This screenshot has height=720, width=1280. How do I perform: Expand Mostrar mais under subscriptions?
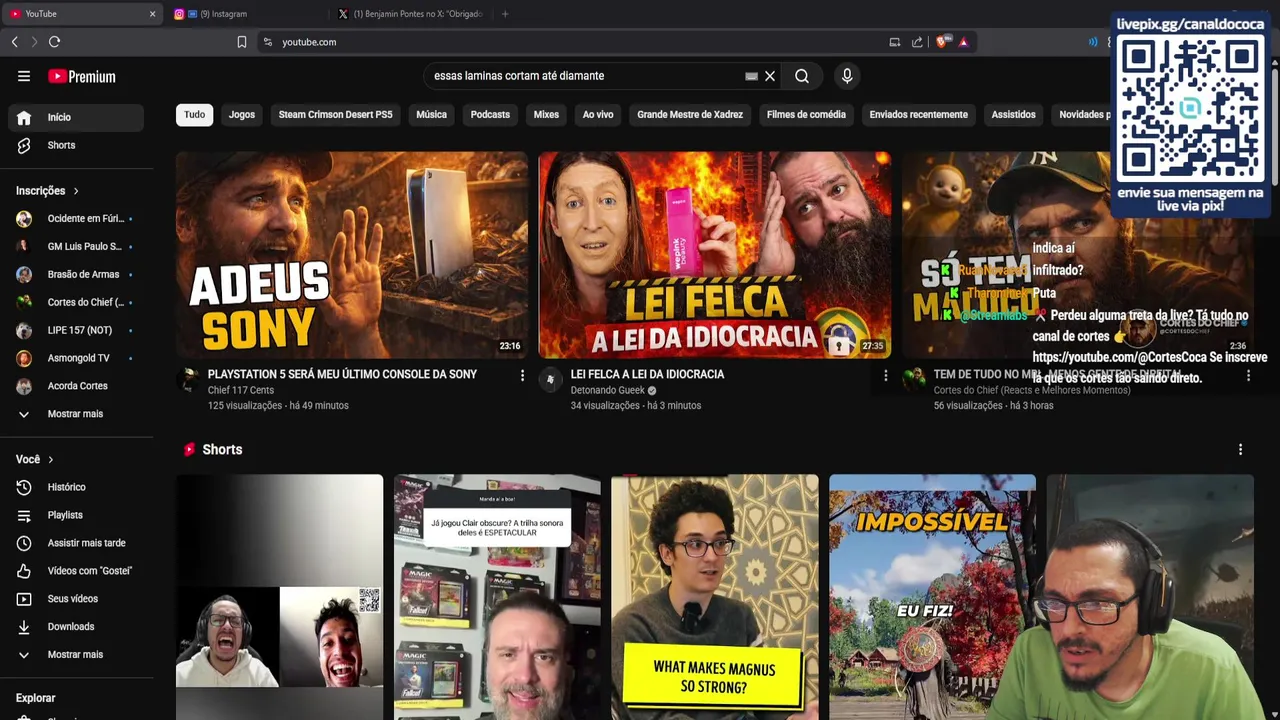click(76, 414)
